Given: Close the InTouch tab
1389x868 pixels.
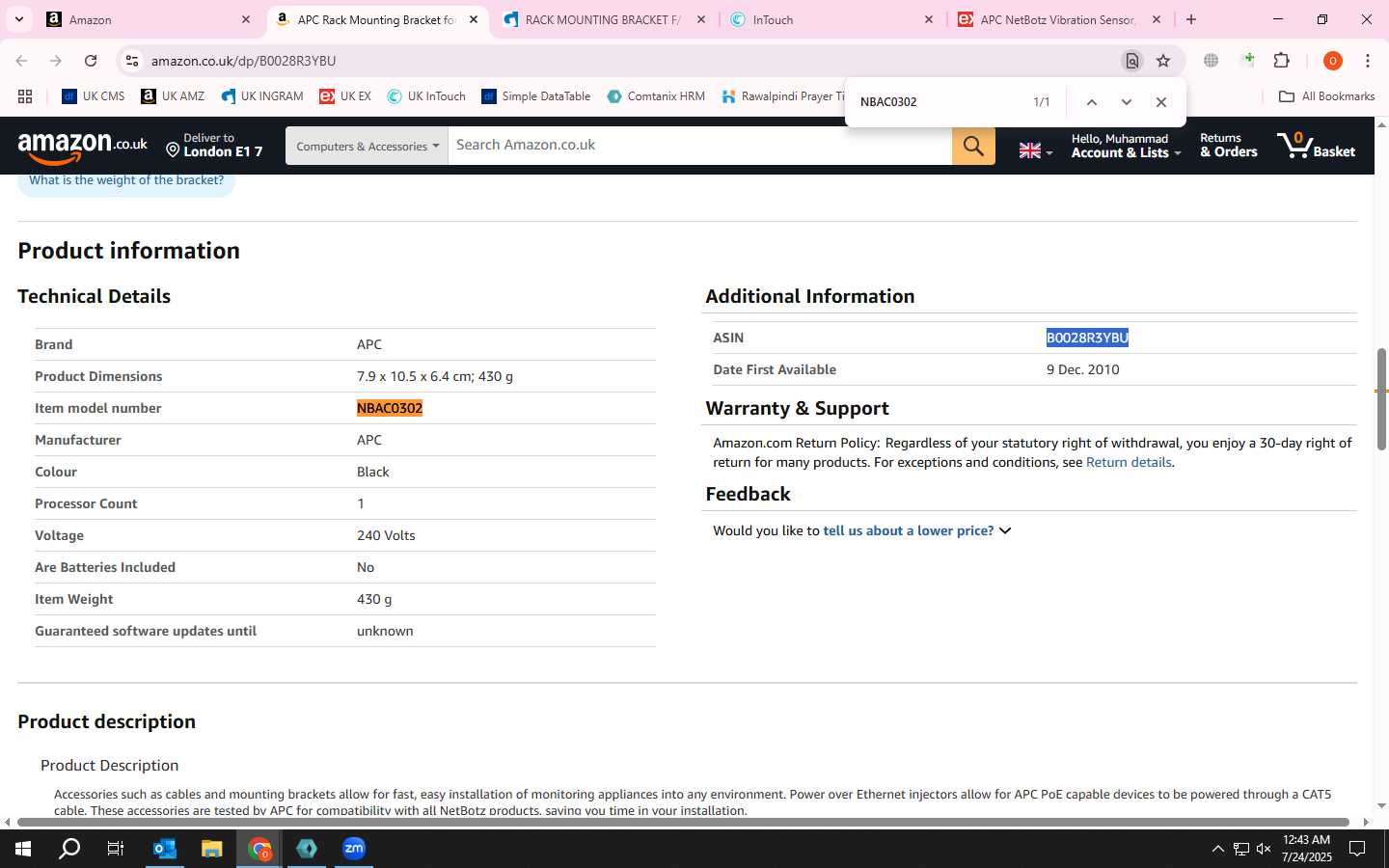Looking at the screenshot, I should (x=929, y=19).
